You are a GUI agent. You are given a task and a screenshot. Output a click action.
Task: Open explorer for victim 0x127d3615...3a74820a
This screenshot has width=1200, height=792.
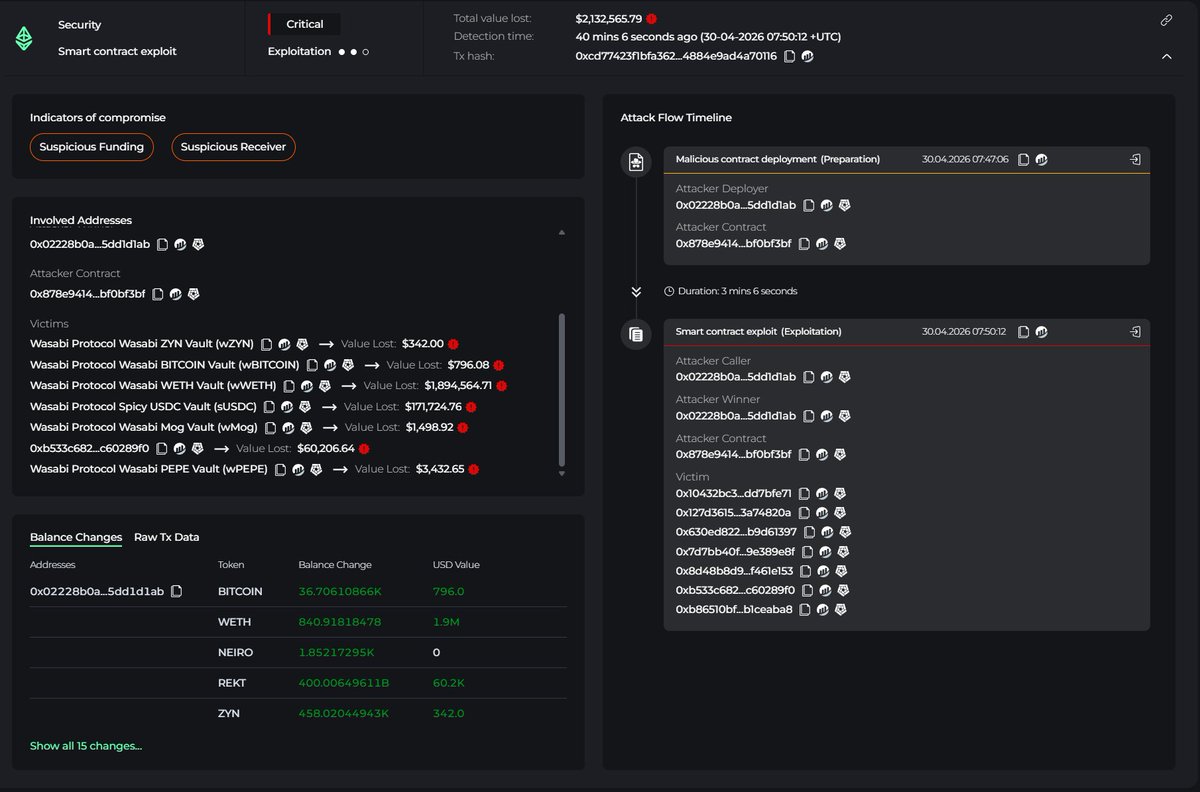822,512
